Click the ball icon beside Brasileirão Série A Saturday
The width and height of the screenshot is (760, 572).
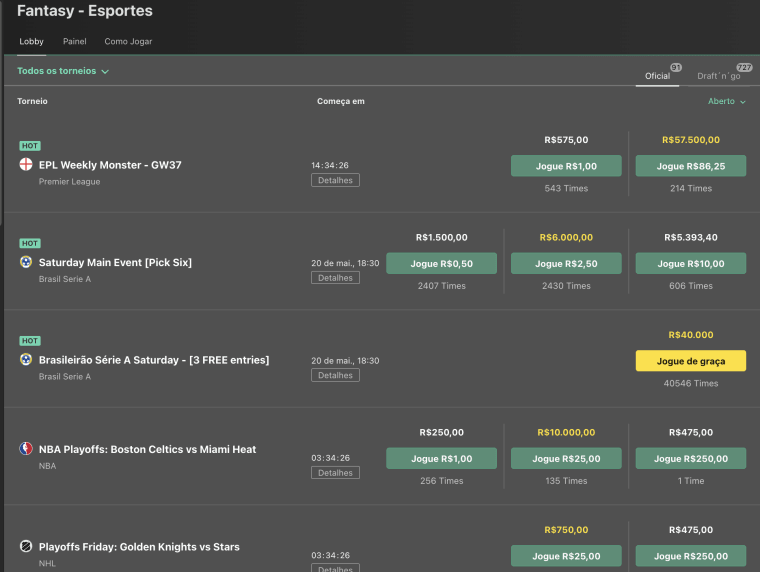point(26,359)
